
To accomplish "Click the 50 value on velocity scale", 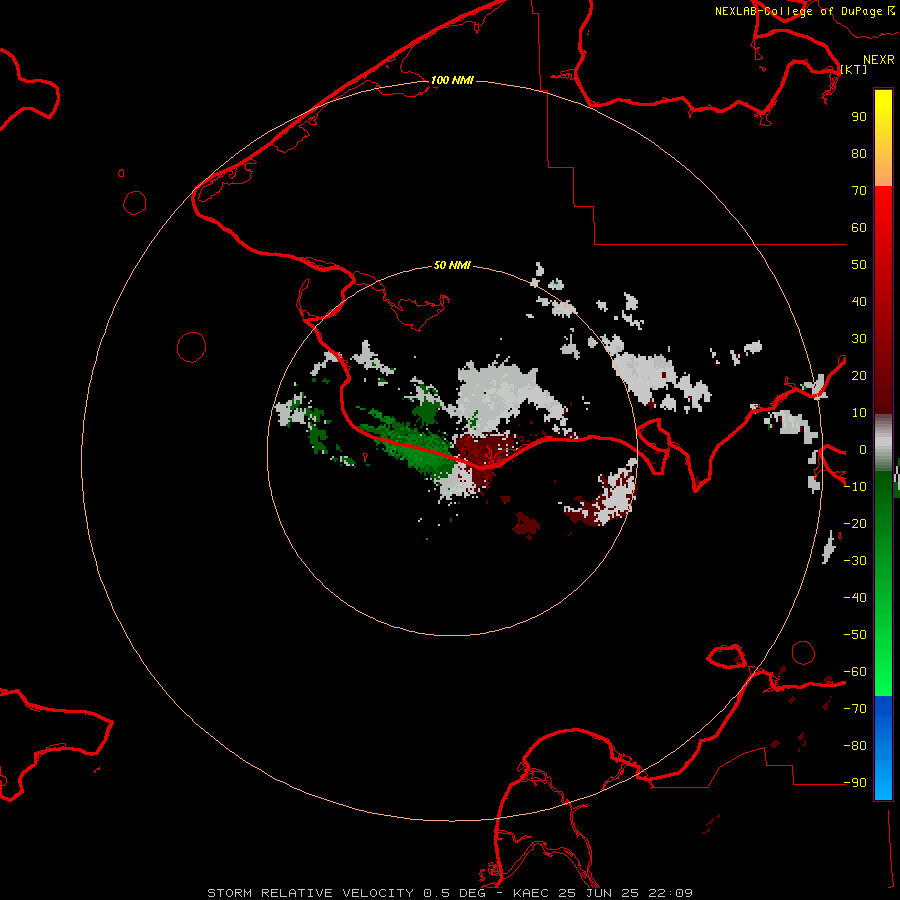I will [x=859, y=265].
